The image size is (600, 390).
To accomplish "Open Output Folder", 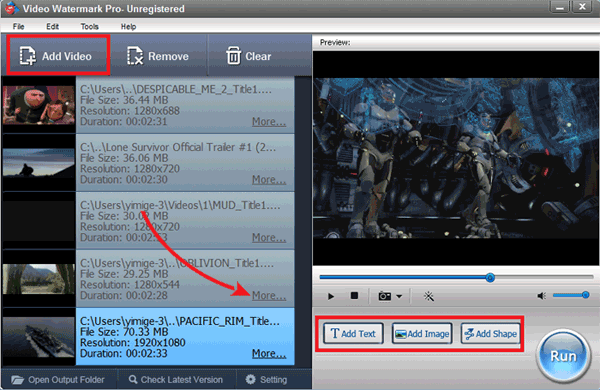I will [58, 380].
